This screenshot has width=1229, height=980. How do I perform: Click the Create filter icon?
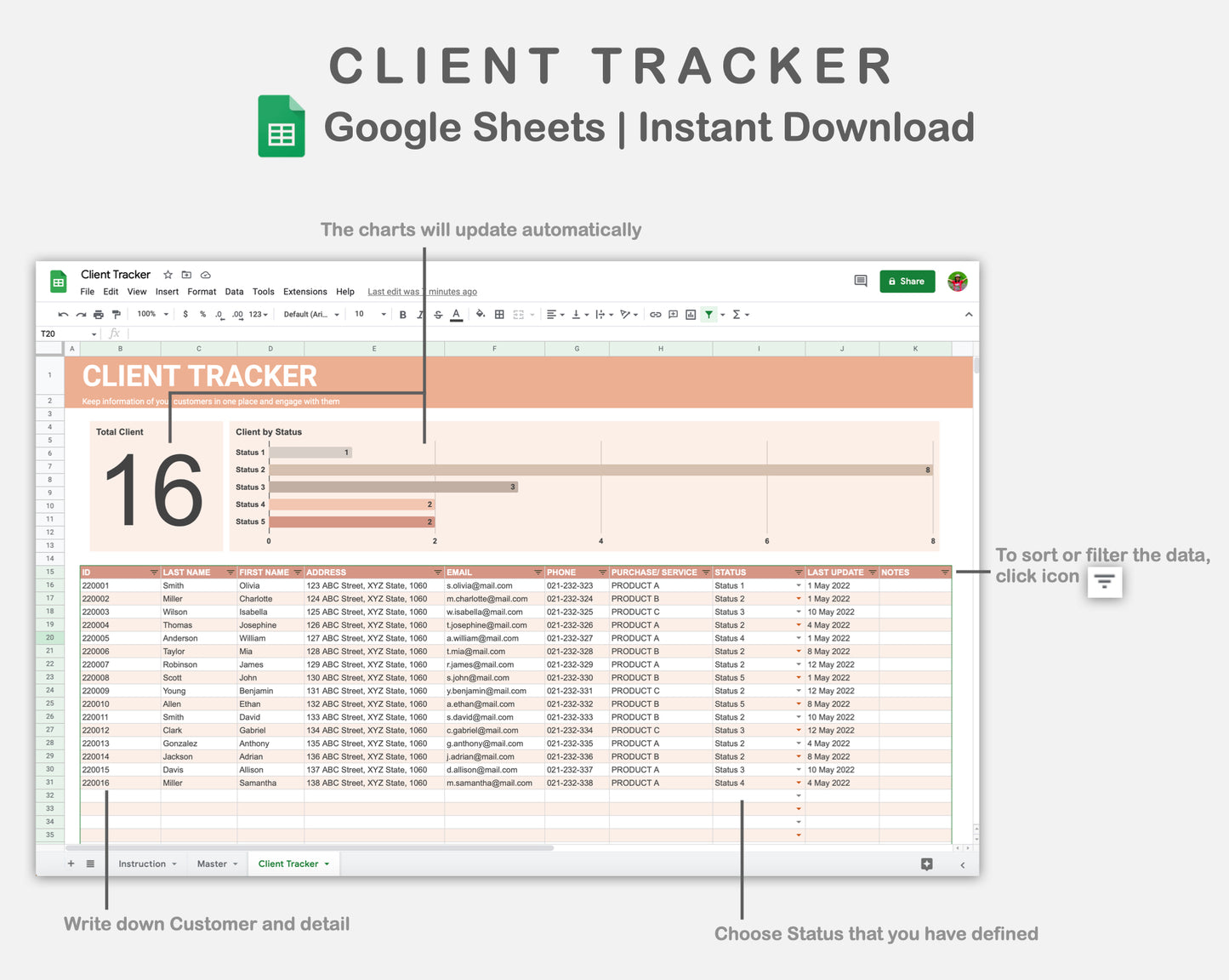pos(708,314)
